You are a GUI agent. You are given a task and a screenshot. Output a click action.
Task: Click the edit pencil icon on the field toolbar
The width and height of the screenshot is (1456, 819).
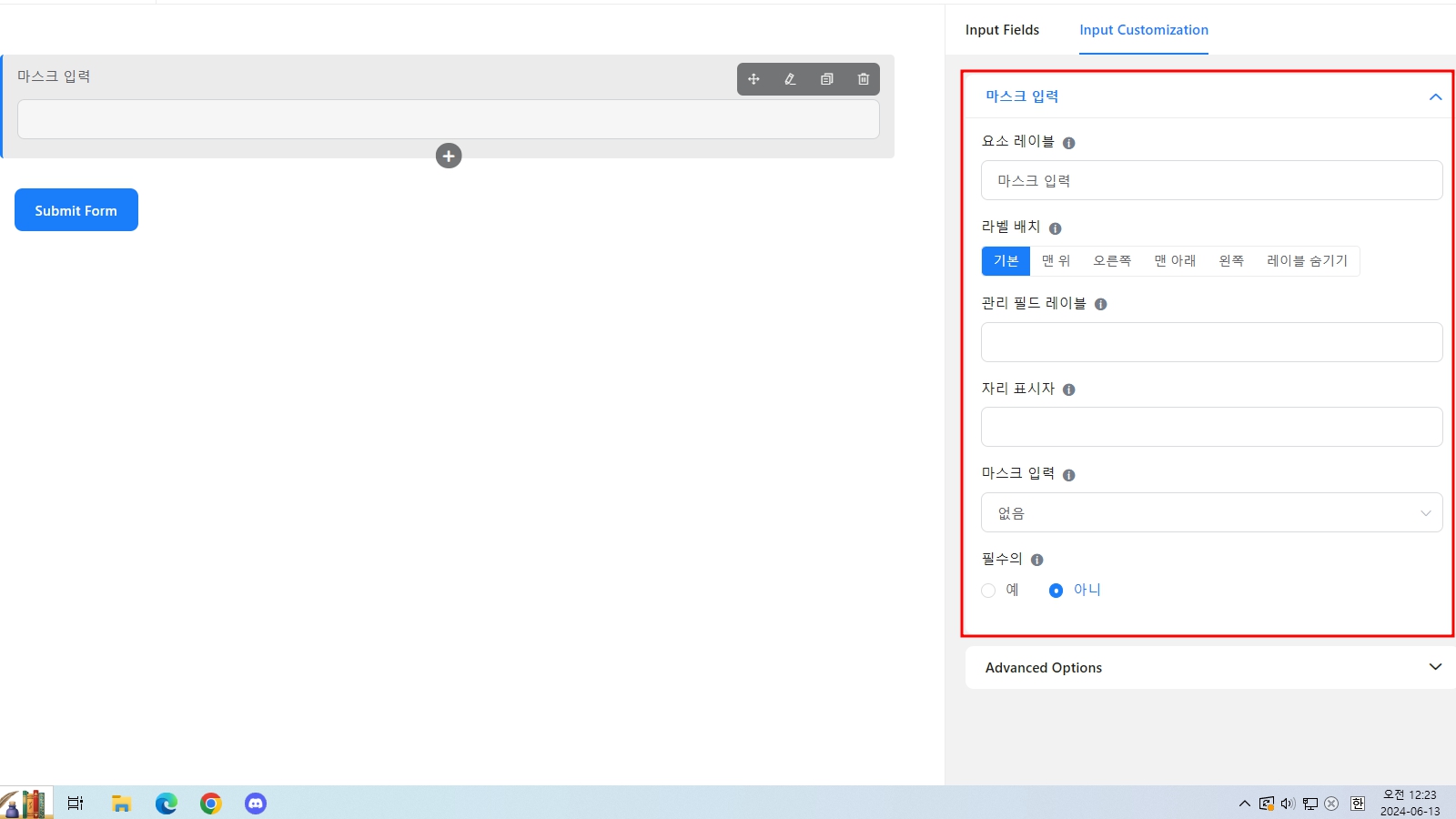[x=790, y=79]
